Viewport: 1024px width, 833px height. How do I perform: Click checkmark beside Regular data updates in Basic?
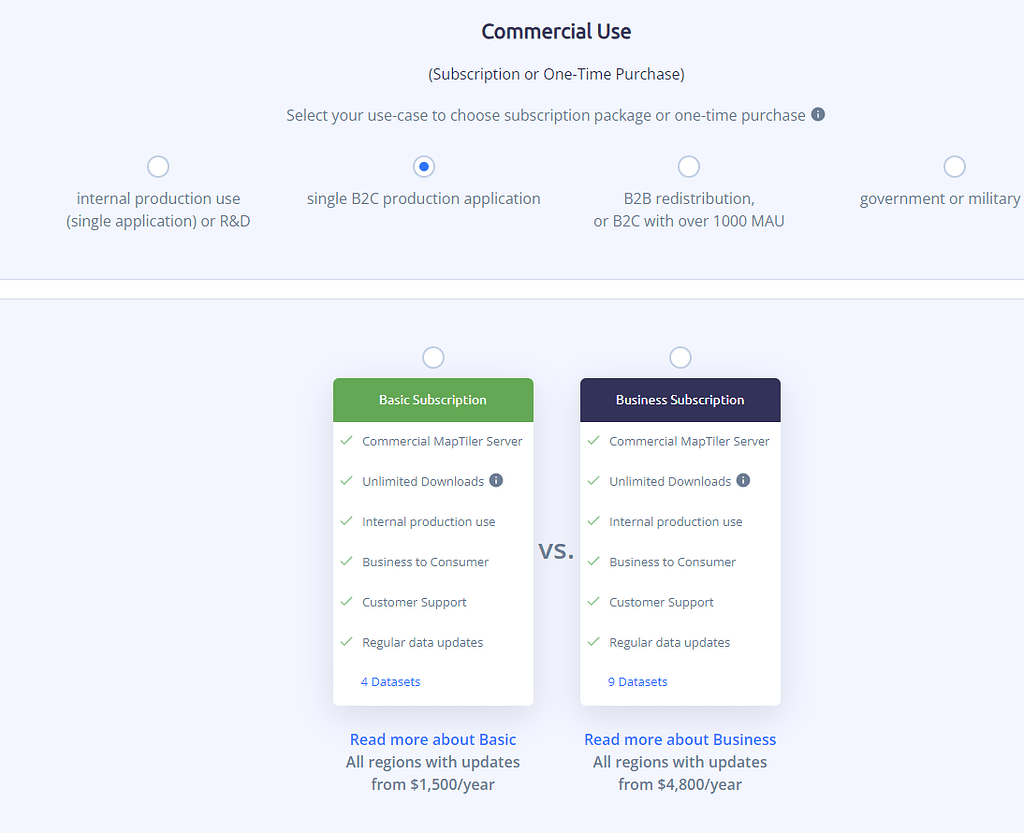click(346, 641)
